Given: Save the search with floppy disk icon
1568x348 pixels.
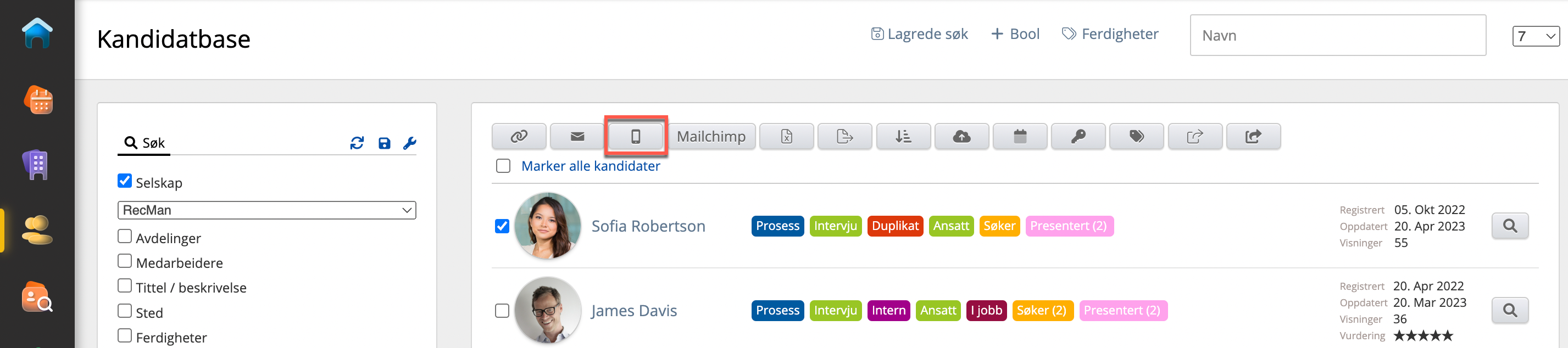Looking at the screenshot, I should point(384,143).
